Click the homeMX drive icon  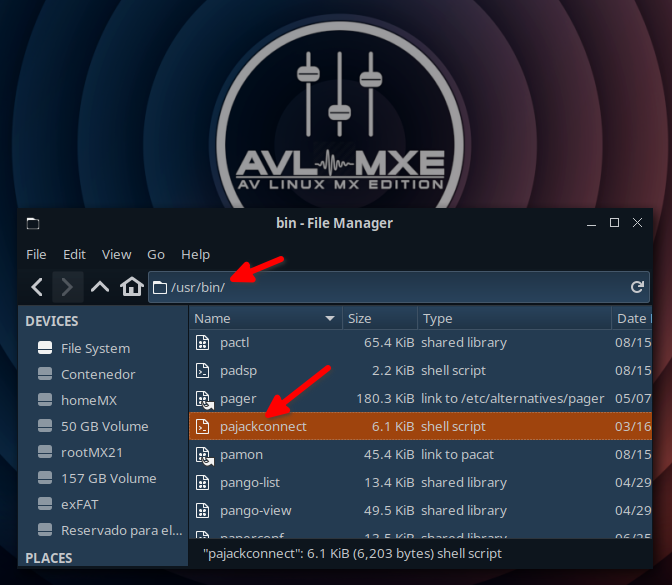point(45,400)
